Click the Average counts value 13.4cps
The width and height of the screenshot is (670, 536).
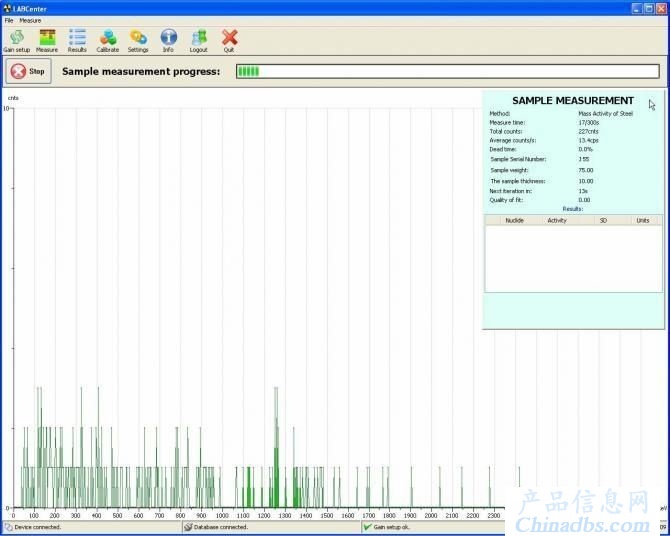[588, 141]
